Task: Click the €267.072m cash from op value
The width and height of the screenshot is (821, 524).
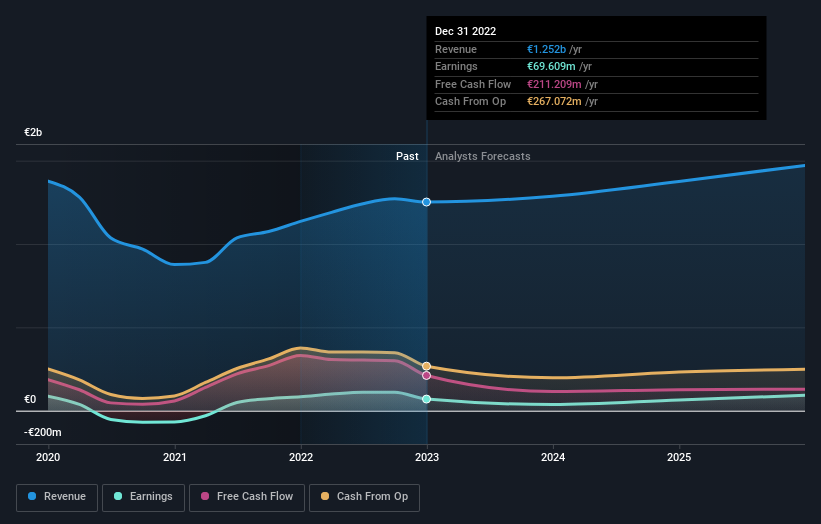Action: pyautogui.click(x=554, y=102)
